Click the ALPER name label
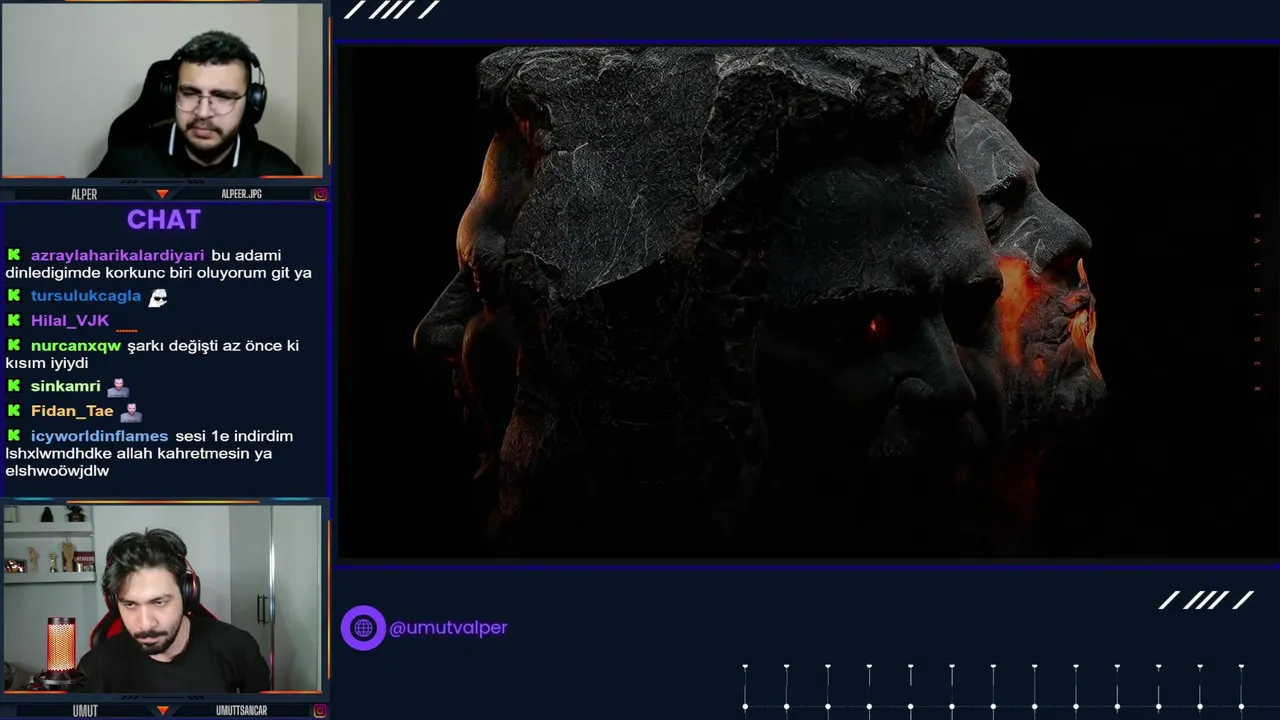 point(85,194)
